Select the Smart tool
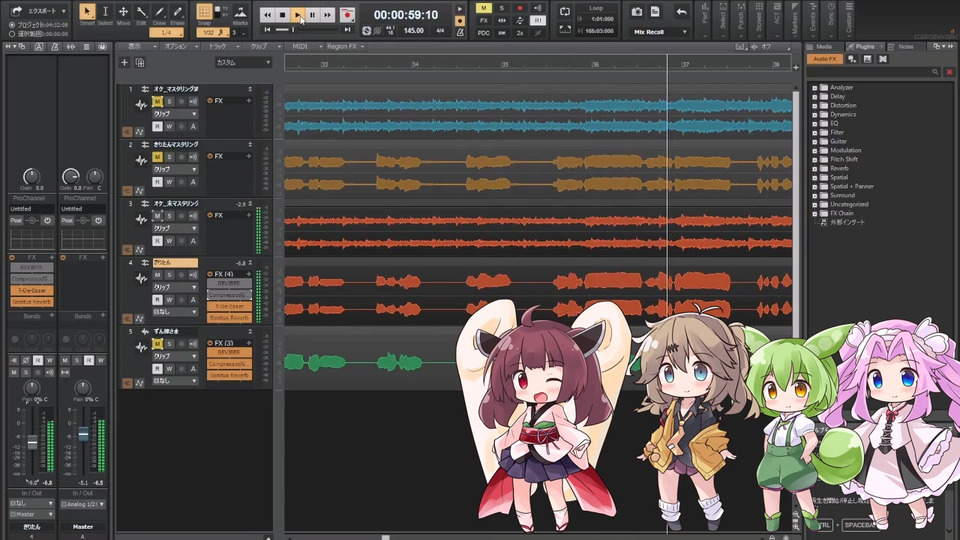Image resolution: width=960 pixels, height=540 pixels. tap(87, 12)
